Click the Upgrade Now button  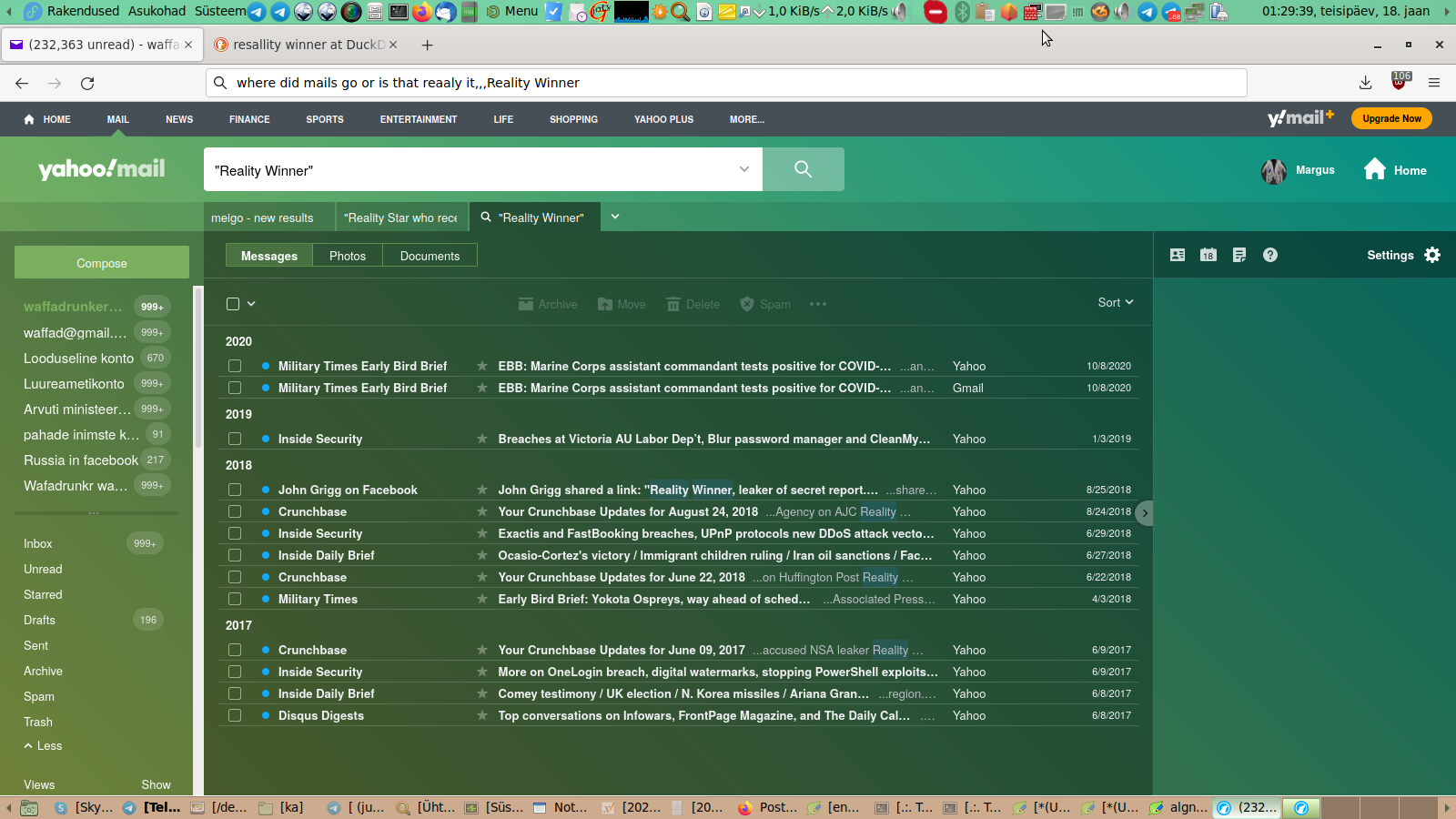click(1391, 118)
